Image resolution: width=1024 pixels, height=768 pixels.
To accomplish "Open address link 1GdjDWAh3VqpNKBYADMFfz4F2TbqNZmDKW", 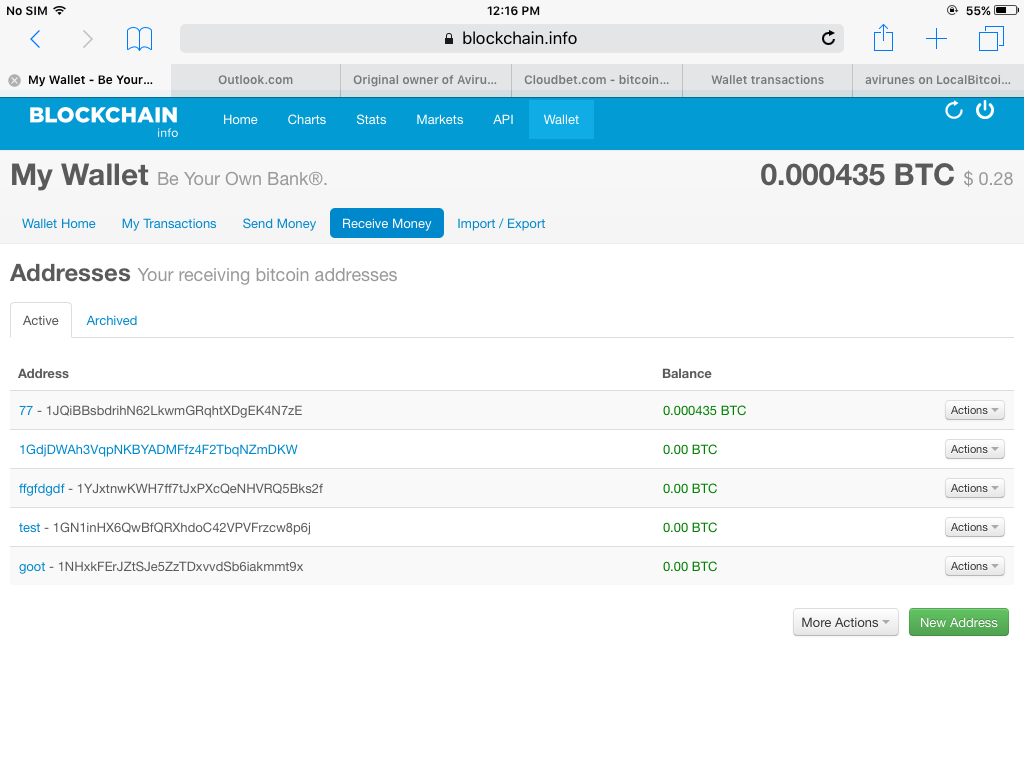I will 158,450.
